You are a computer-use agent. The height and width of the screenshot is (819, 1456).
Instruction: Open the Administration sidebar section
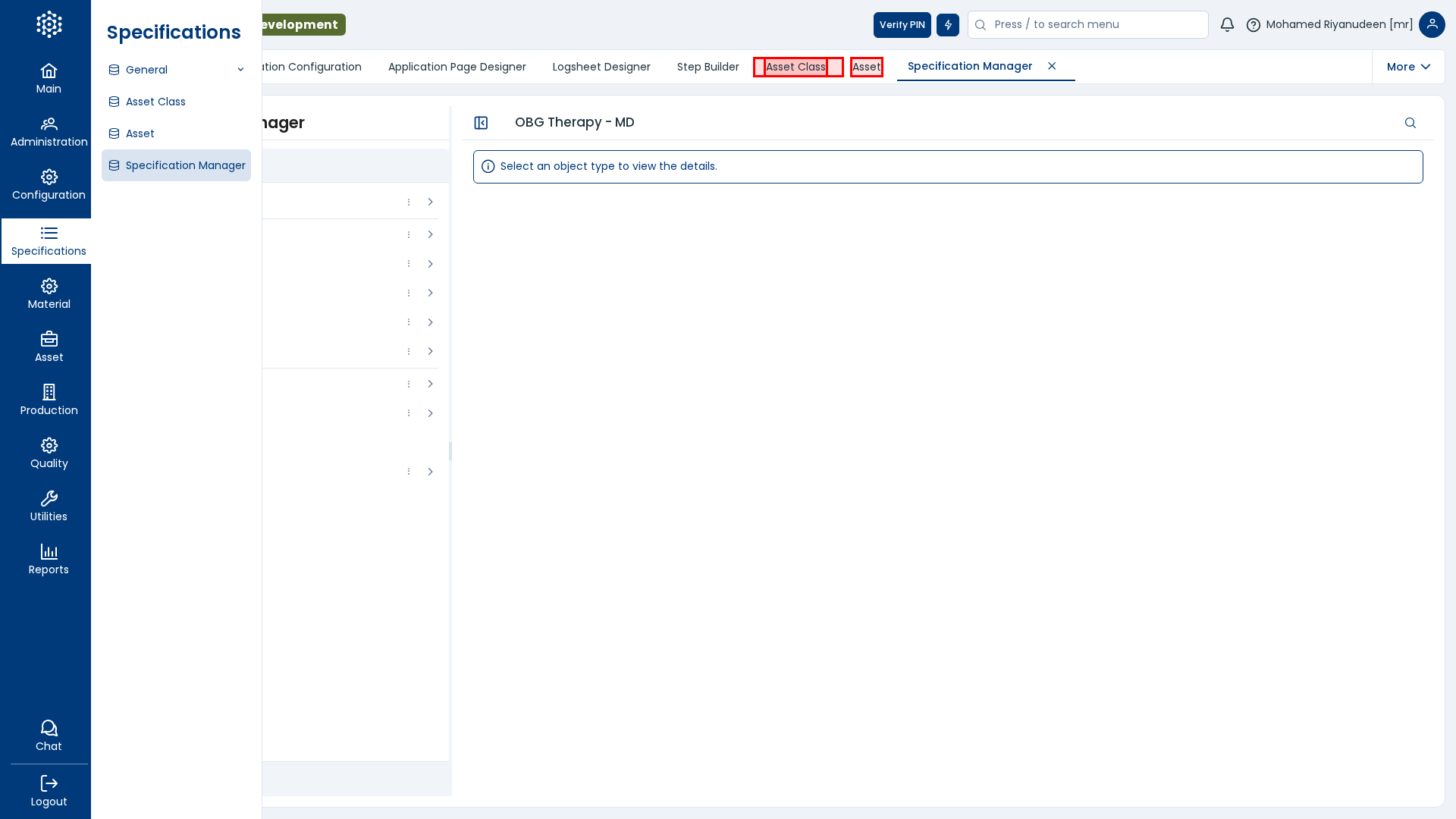(x=49, y=132)
